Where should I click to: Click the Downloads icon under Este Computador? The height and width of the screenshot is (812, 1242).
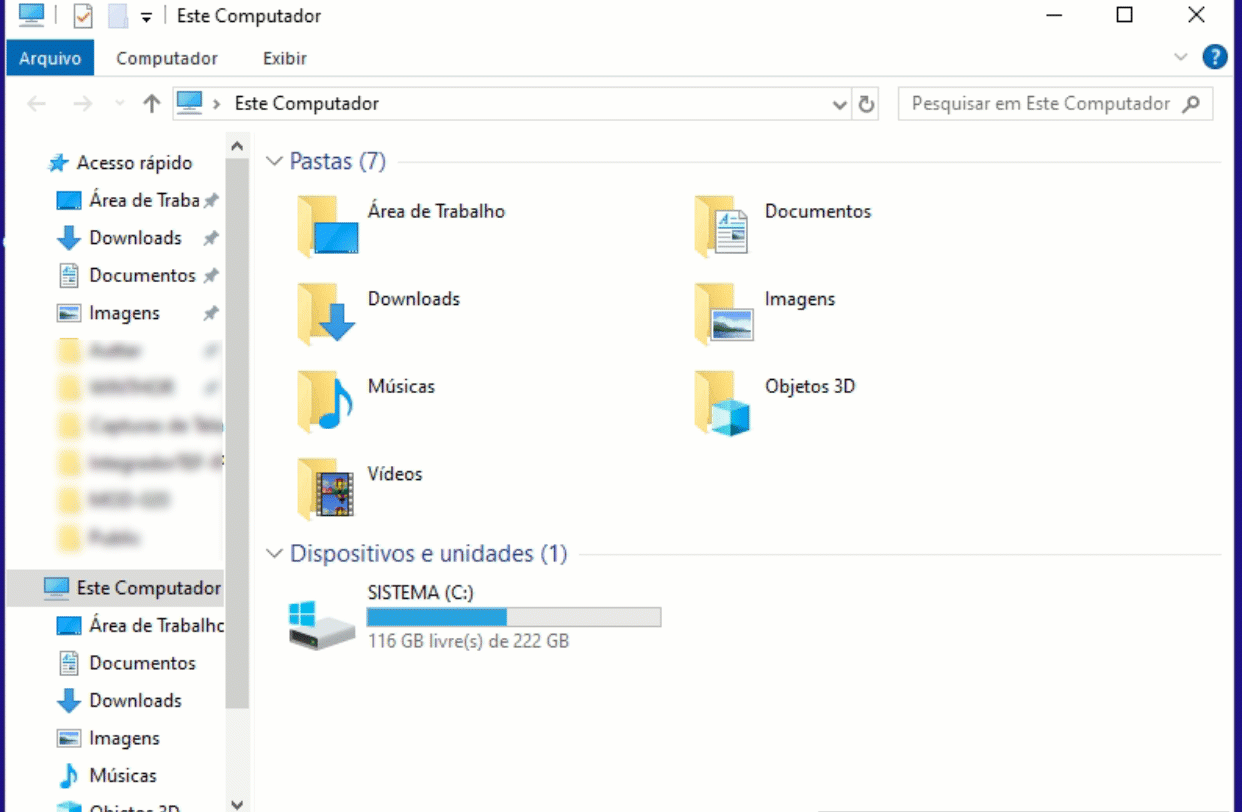(68, 700)
